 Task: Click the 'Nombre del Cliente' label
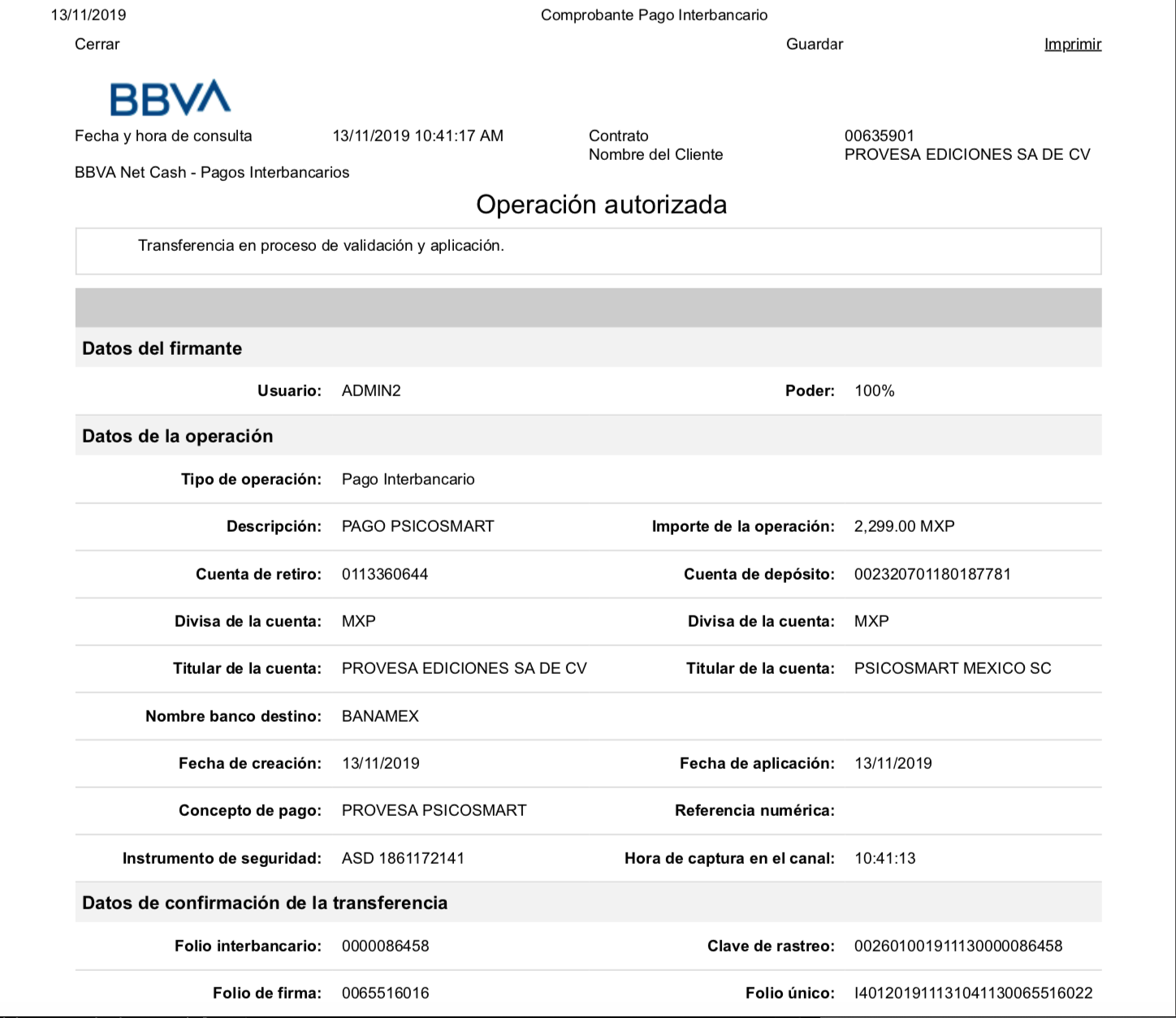point(655,154)
